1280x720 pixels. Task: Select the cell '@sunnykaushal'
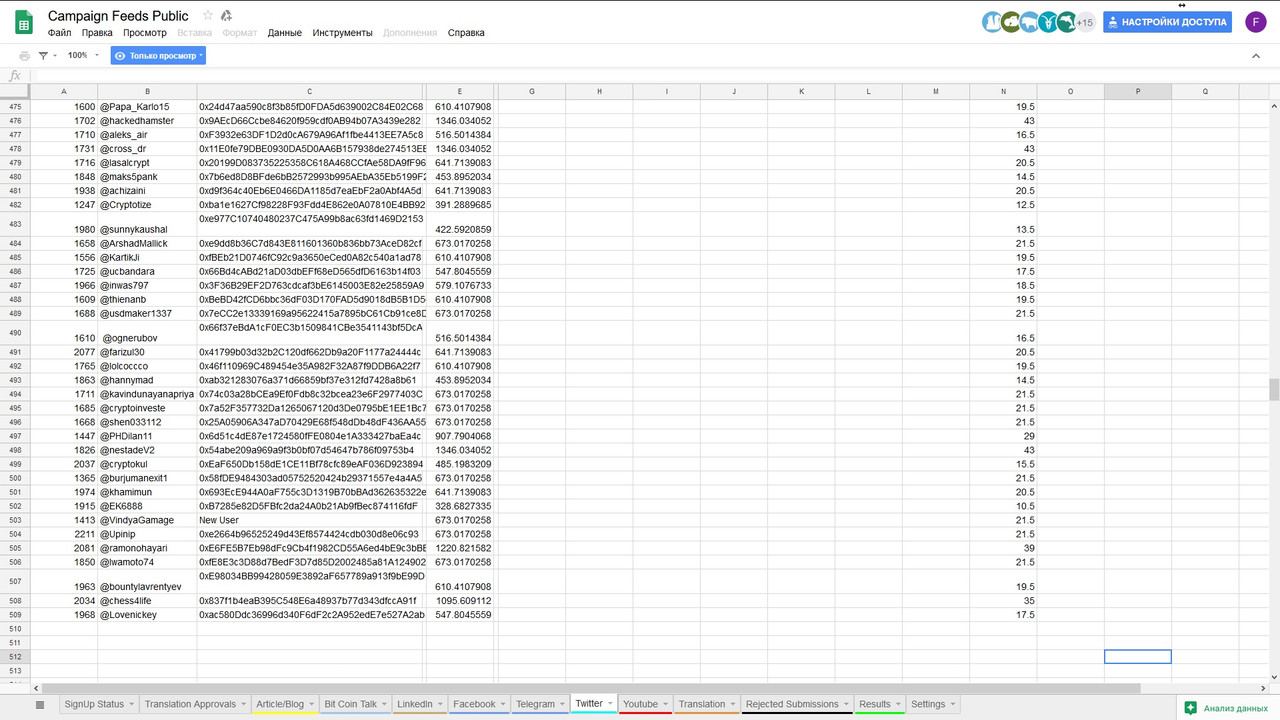pyautogui.click(x=147, y=224)
